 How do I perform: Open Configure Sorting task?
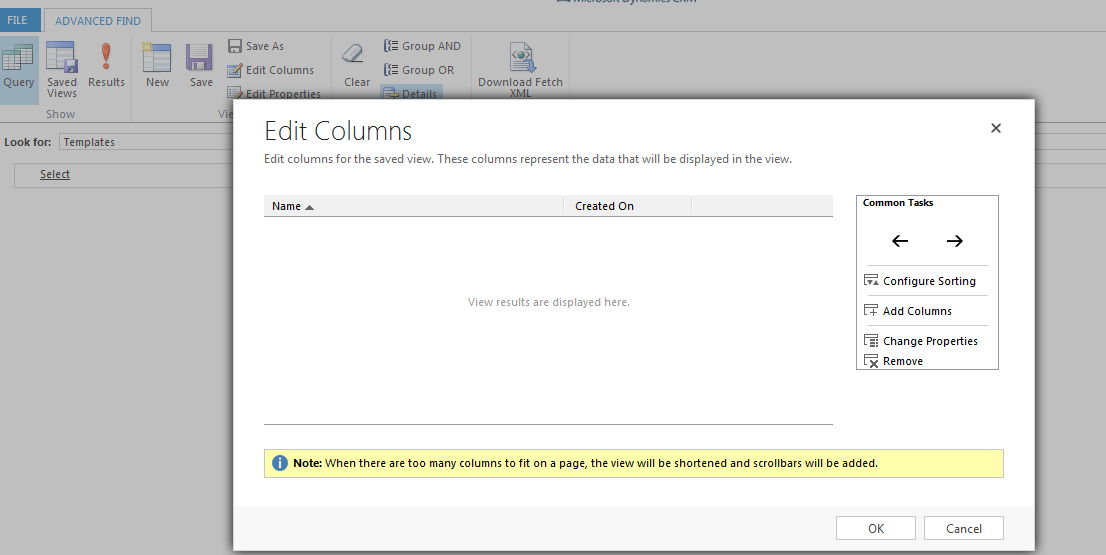tap(920, 281)
